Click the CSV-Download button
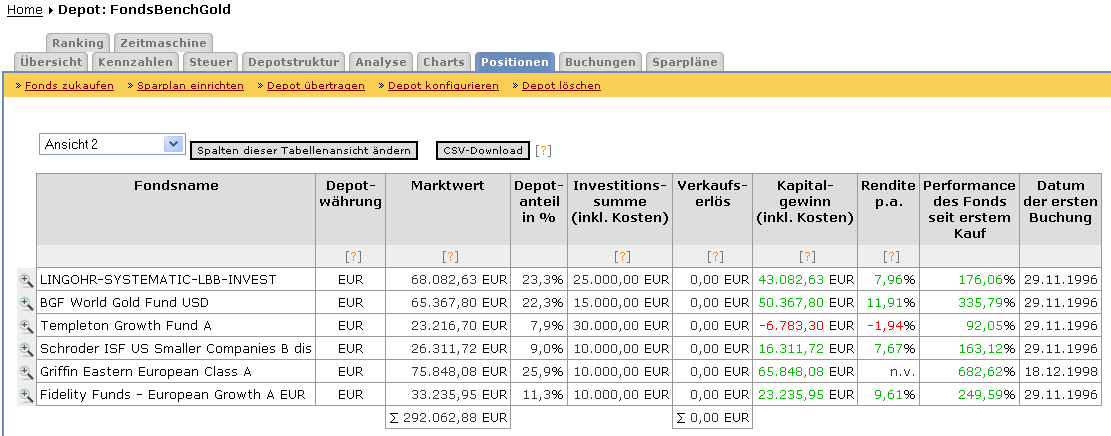Screen dimensions: 1111x436 (483, 150)
